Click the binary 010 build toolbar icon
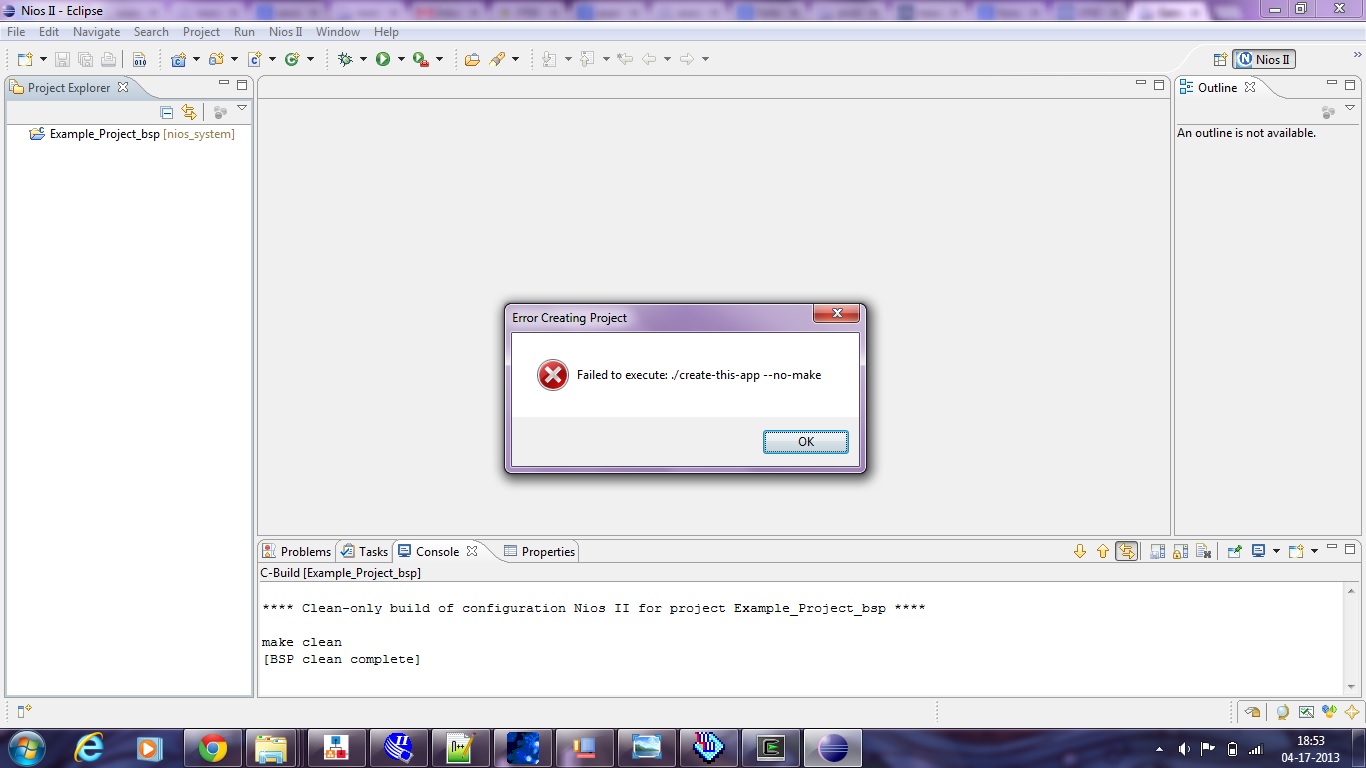Image resolution: width=1366 pixels, height=768 pixels. 139,59
